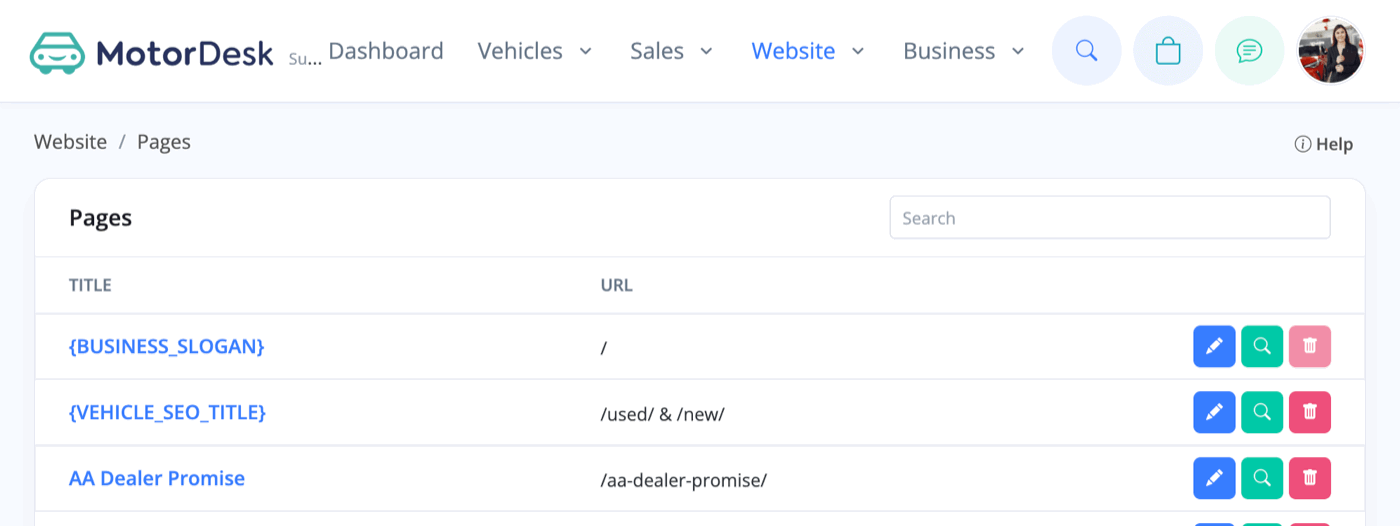Open the shopping bag icon
The image size is (1400, 526).
pos(1168,51)
